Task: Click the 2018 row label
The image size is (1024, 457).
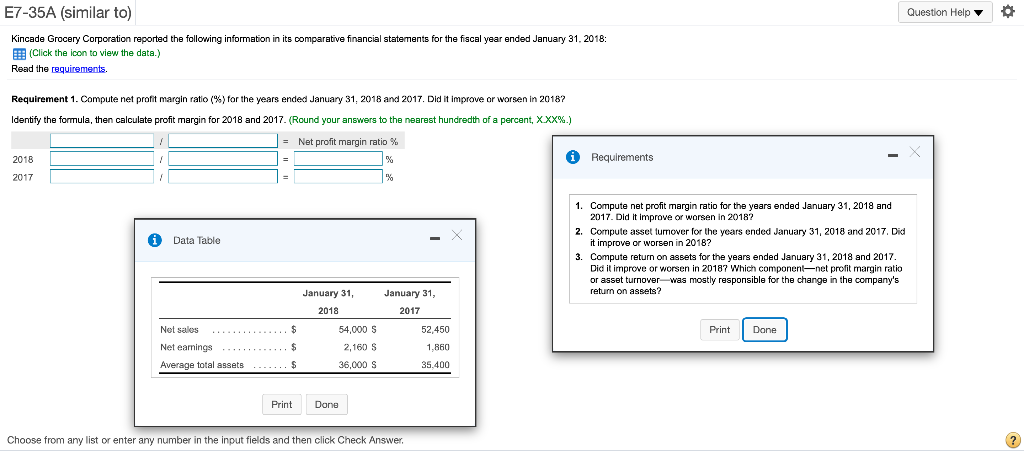Action: coord(22,159)
